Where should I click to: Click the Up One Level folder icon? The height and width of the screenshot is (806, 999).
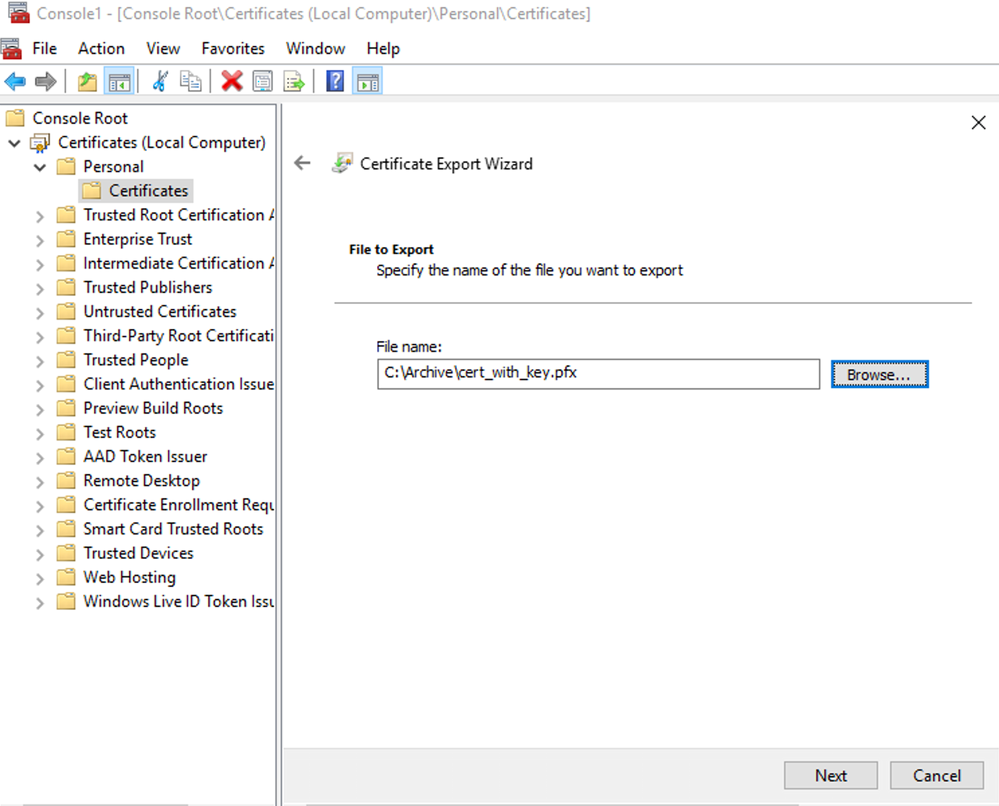88,82
